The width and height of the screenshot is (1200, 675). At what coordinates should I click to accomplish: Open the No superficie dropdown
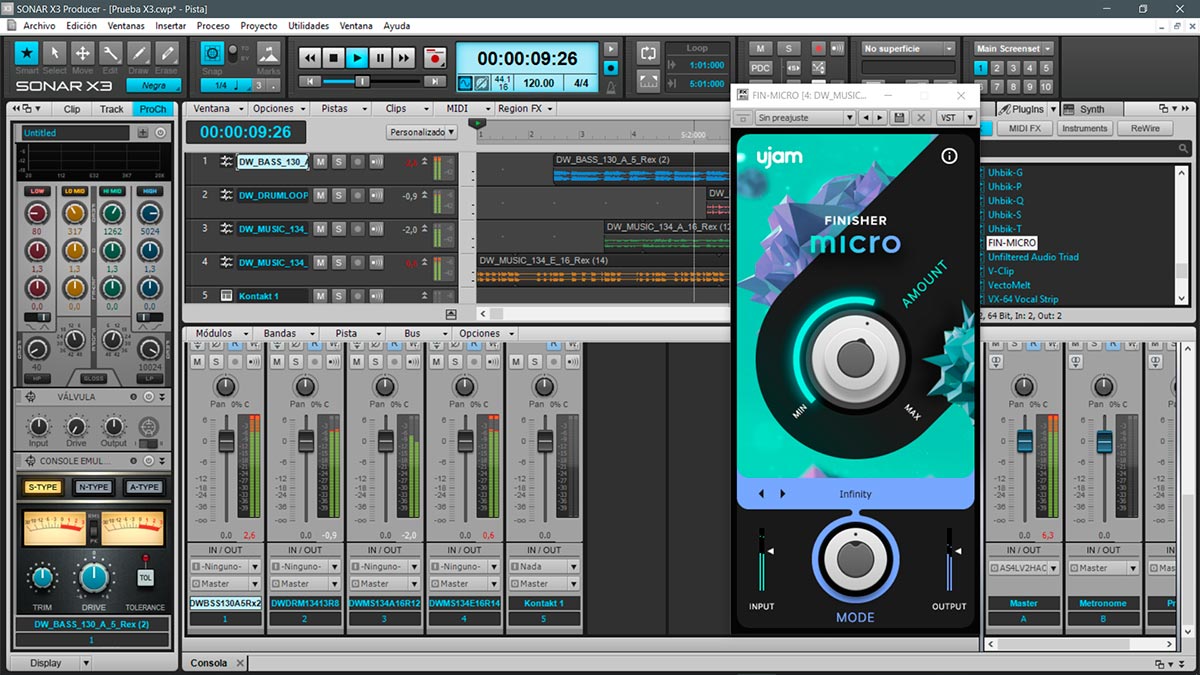tap(908, 48)
